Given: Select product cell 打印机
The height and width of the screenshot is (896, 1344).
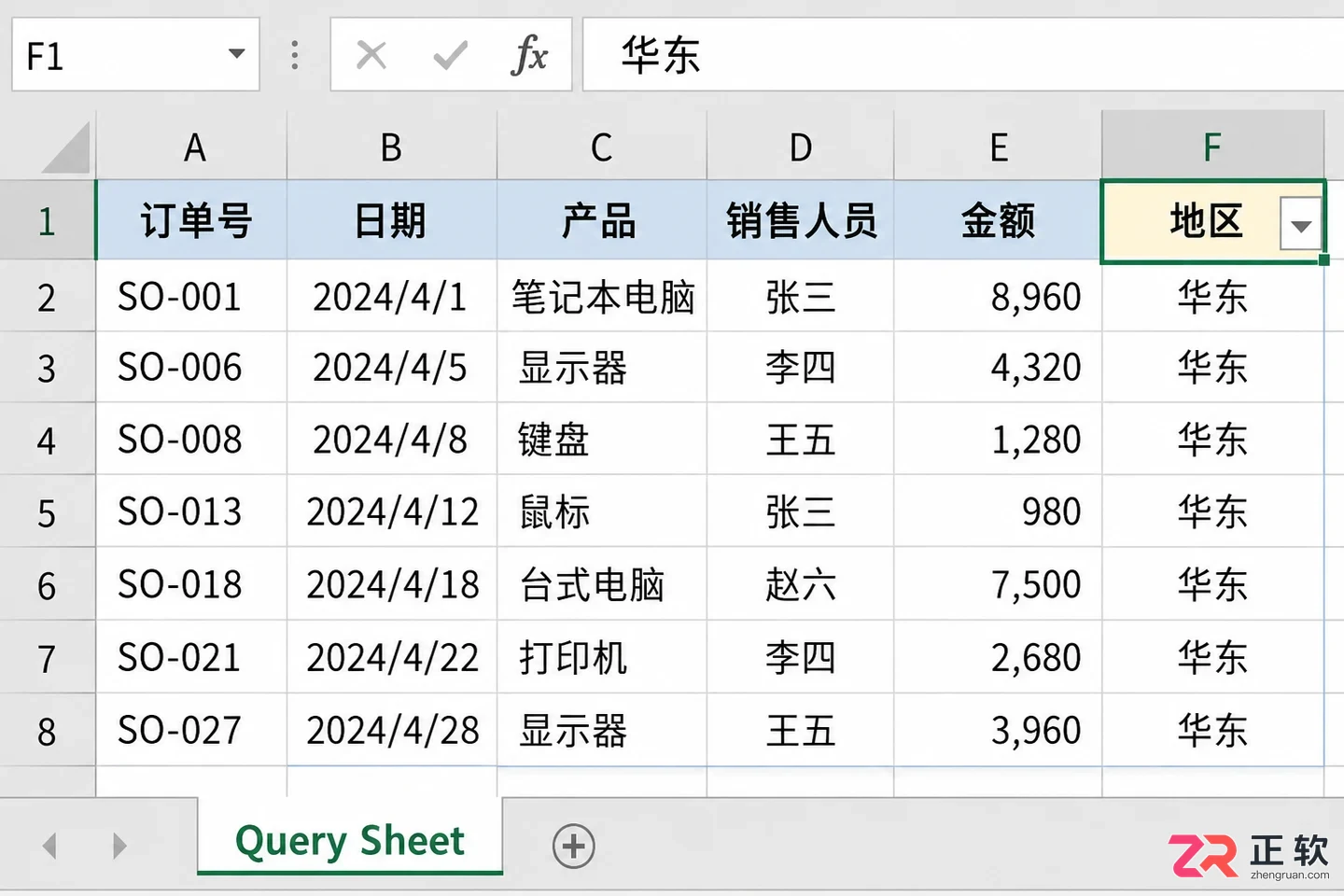Looking at the screenshot, I should 602,658.
